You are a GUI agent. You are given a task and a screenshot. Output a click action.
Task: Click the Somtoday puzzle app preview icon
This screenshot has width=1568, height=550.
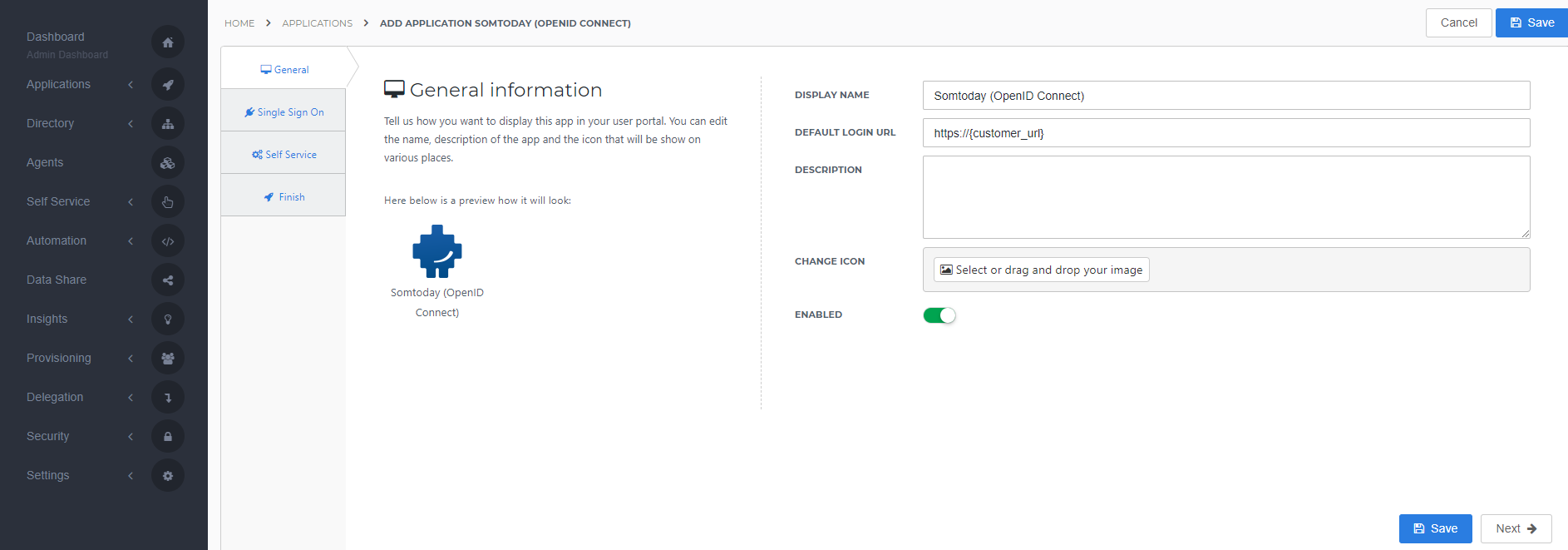437,251
